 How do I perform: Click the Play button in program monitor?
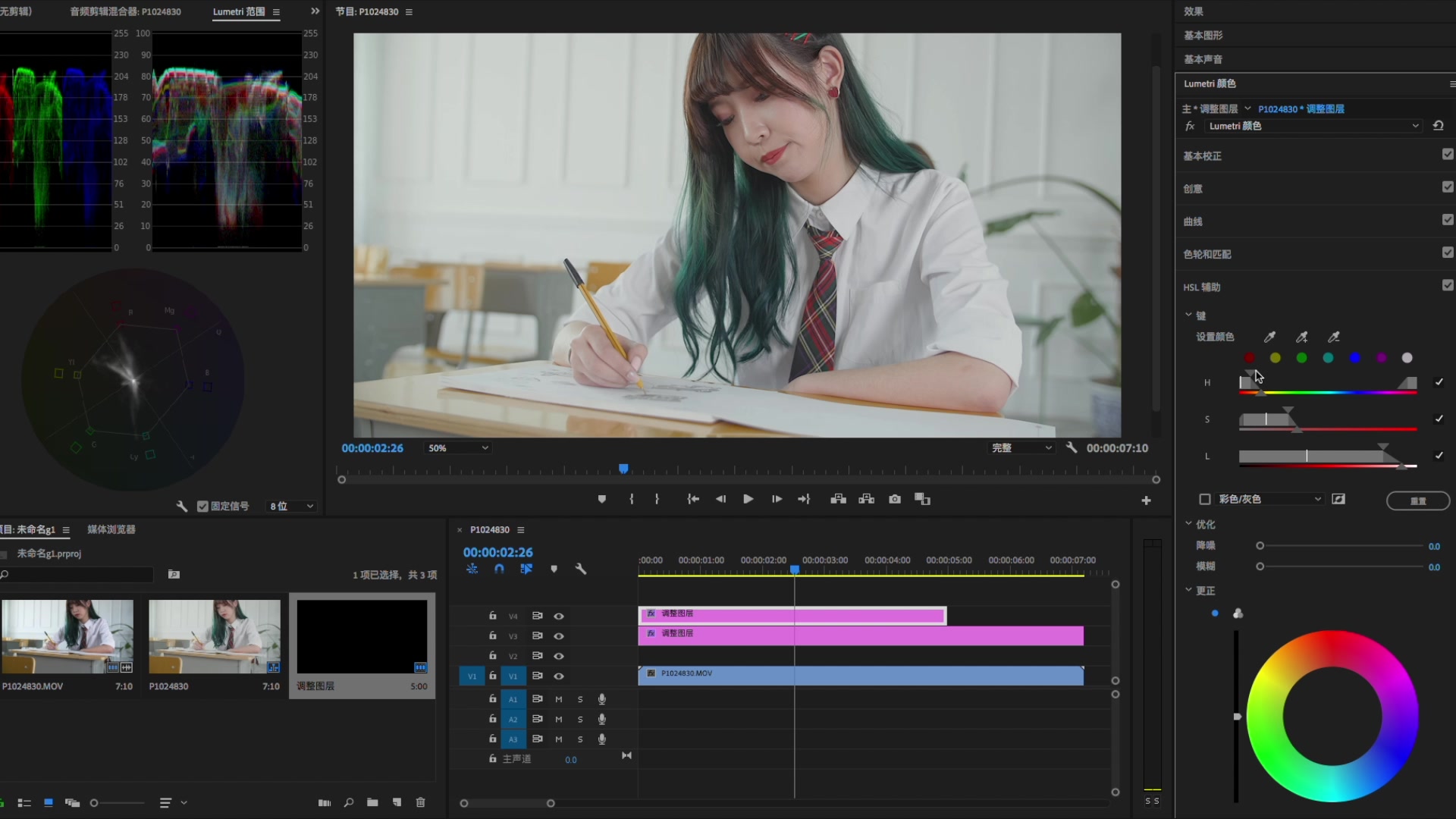pyautogui.click(x=748, y=499)
